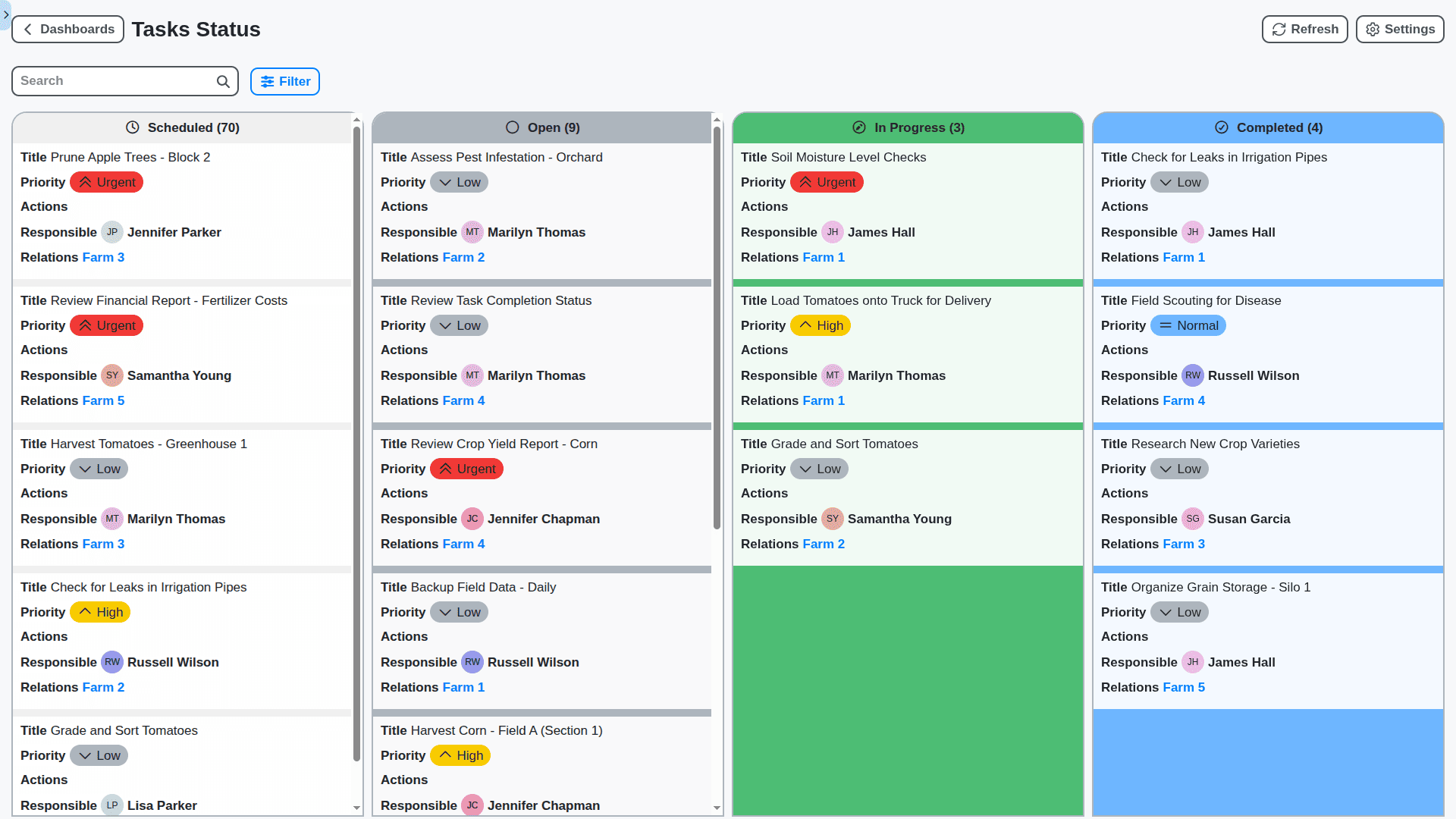Open the Low priority dropdown on Assess Pest Infestation
The image size is (1456, 819).
[459, 182]
